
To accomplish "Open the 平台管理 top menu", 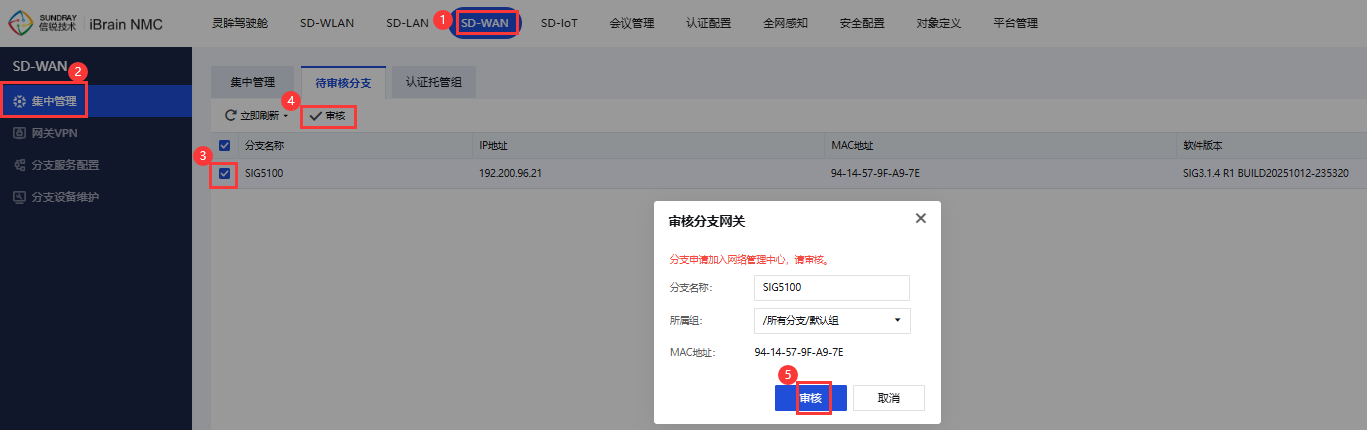I will point(1015,23).
